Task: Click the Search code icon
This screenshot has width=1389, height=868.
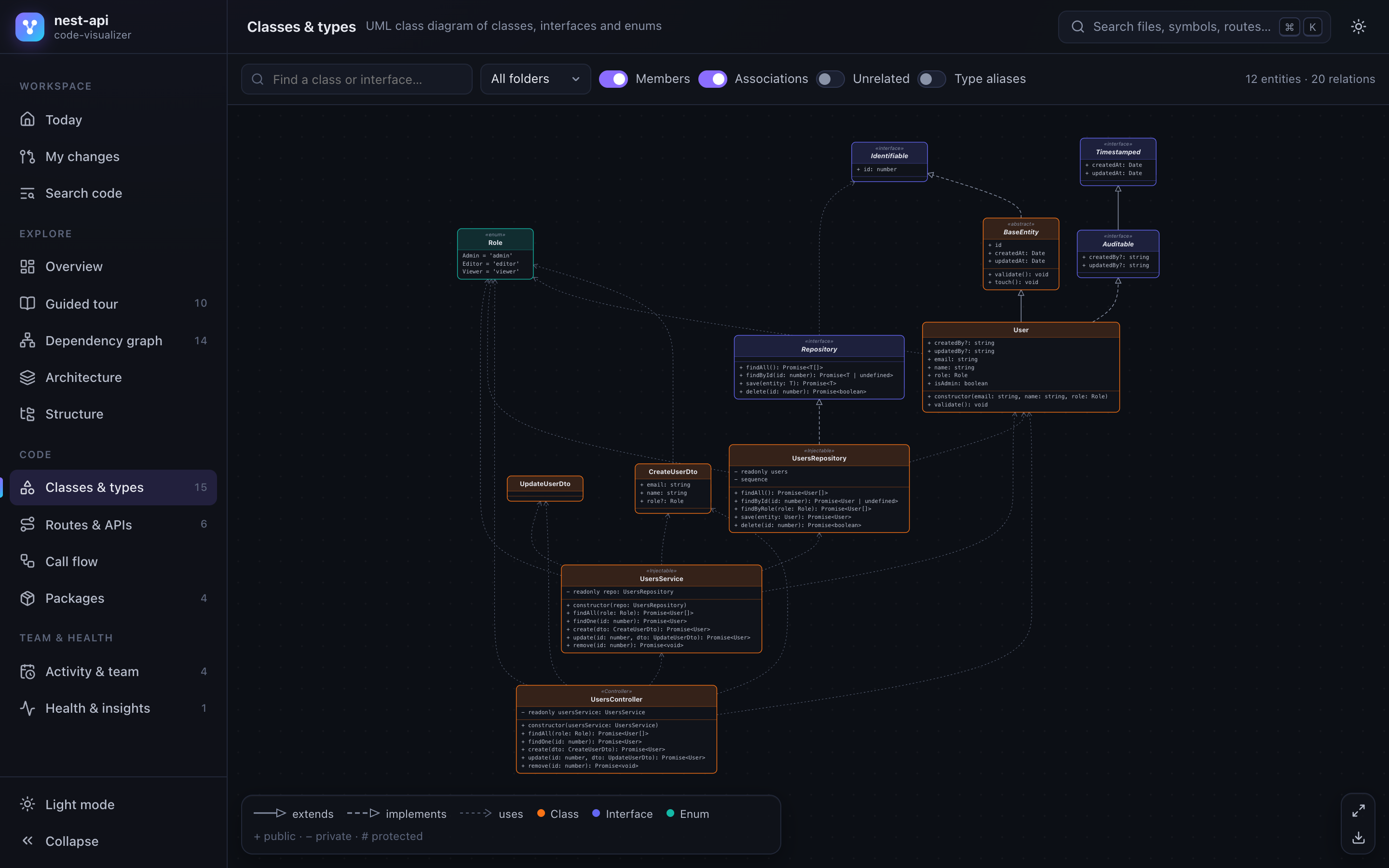Action: point(27,193)
